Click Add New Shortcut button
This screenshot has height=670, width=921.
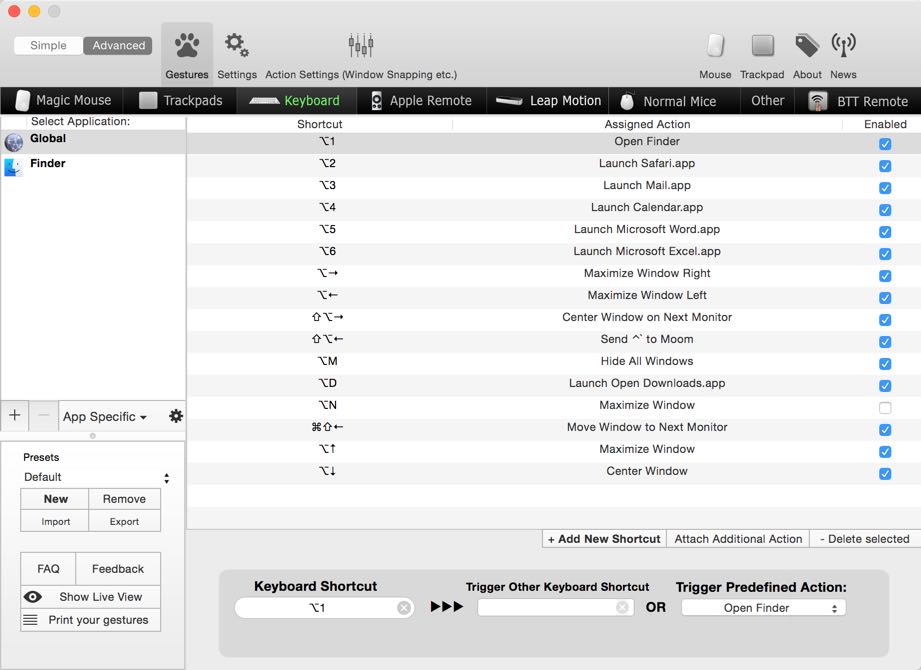pos(604,539)
